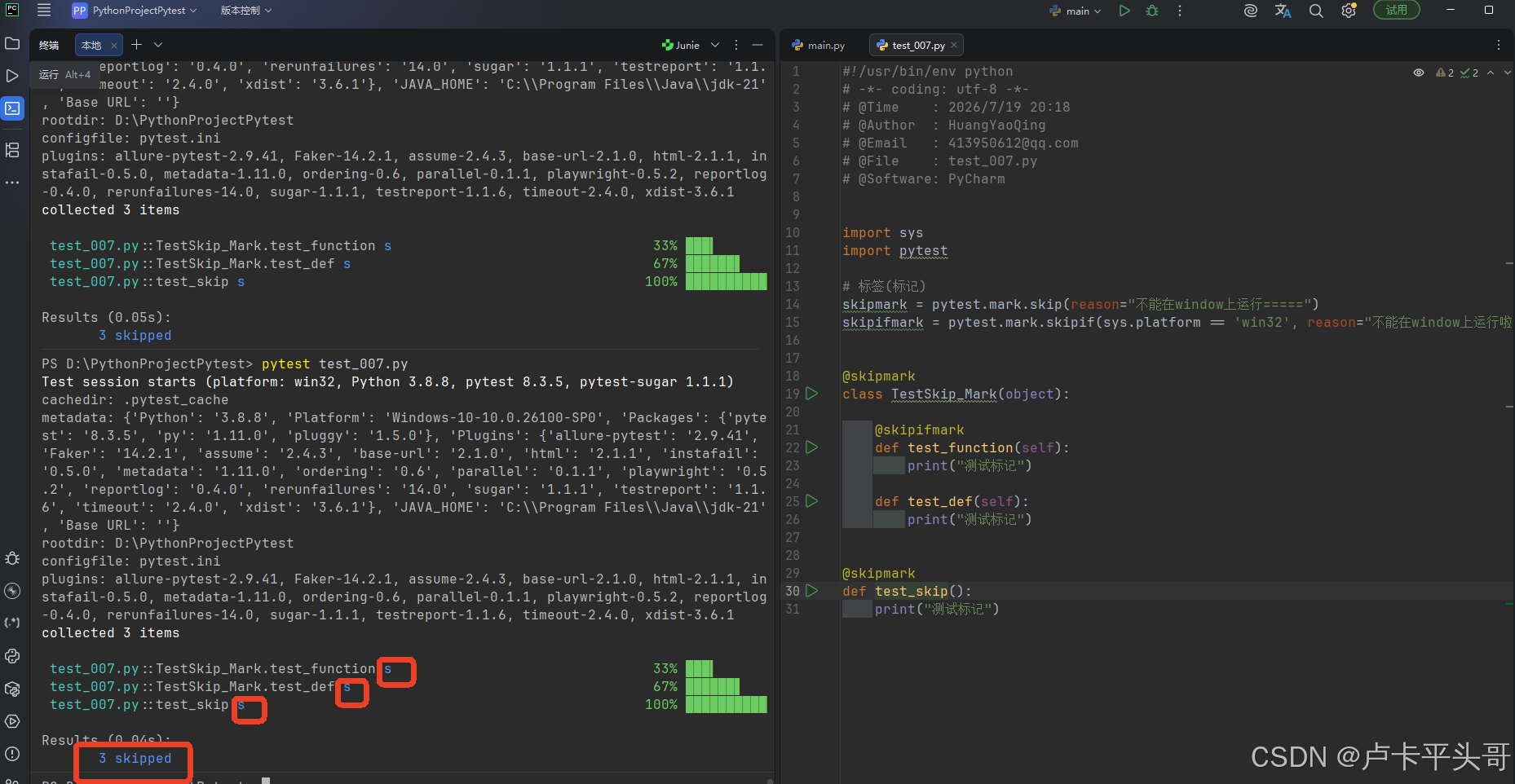Open the 版本控制 version control dropdown

[246, 11]
